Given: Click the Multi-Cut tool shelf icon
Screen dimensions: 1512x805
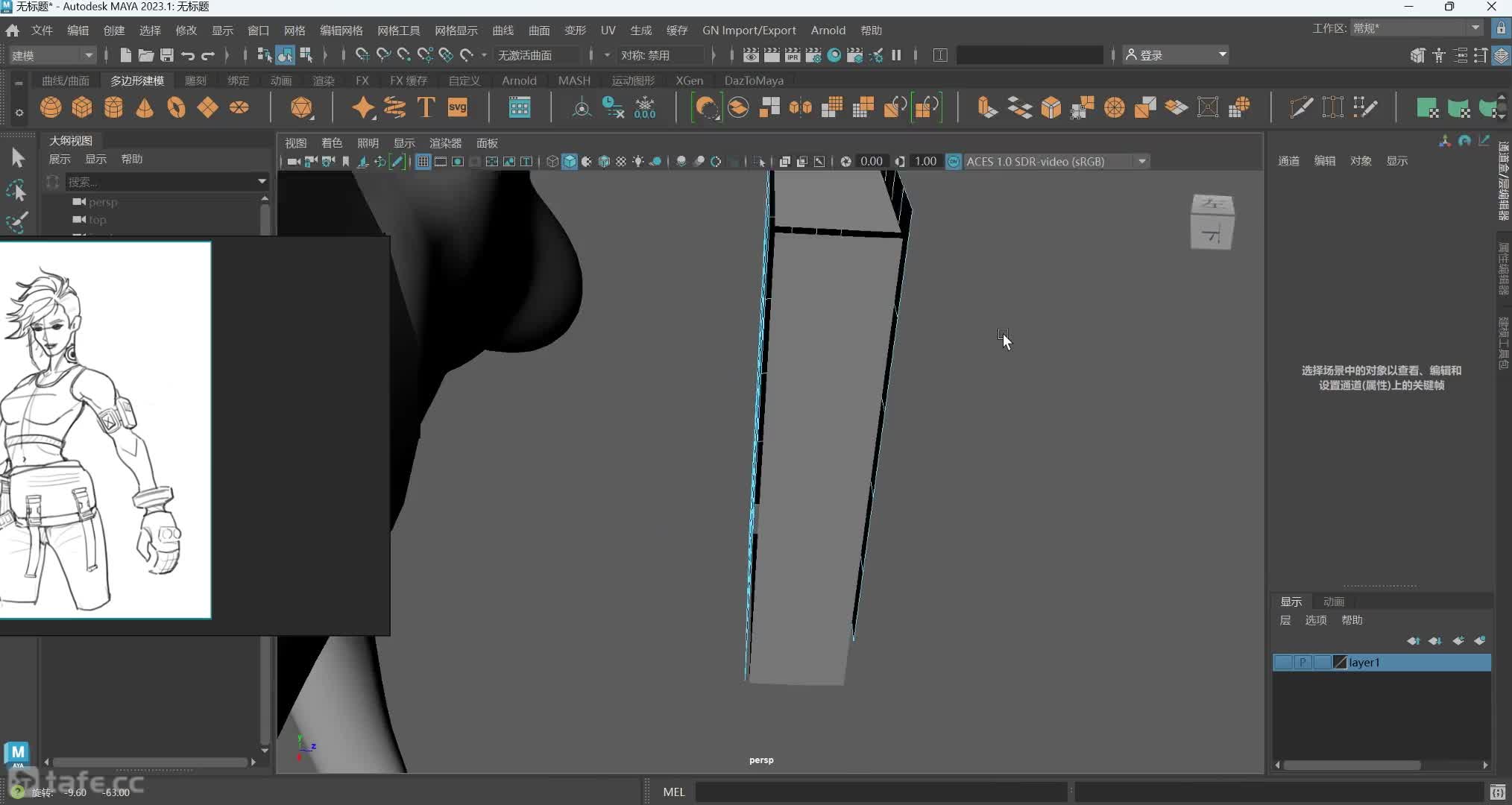Looking at the screenshot, I should pyautogui.click(x=1301, y=108).
